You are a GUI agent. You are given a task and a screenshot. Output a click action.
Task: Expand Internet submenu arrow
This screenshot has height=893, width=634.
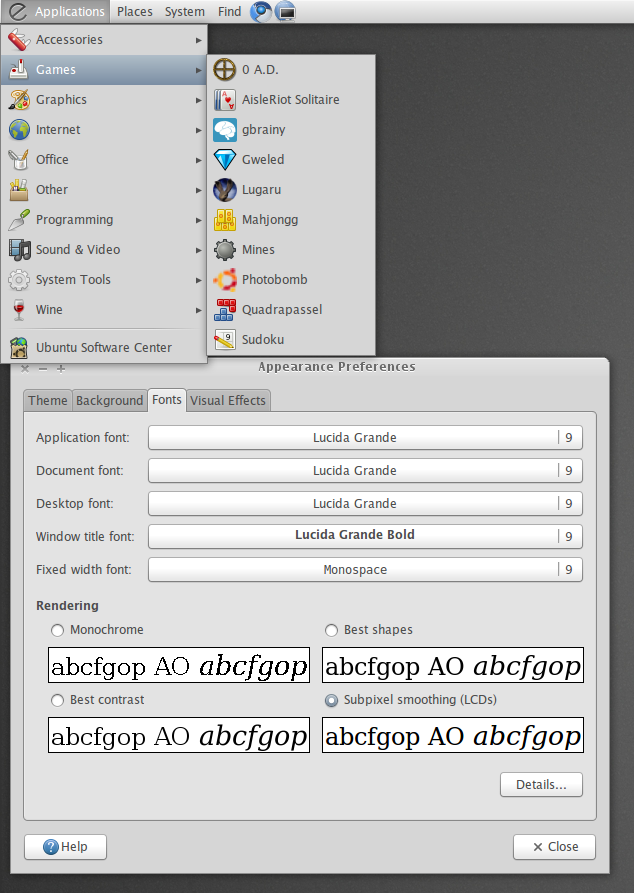coord(198,130)
